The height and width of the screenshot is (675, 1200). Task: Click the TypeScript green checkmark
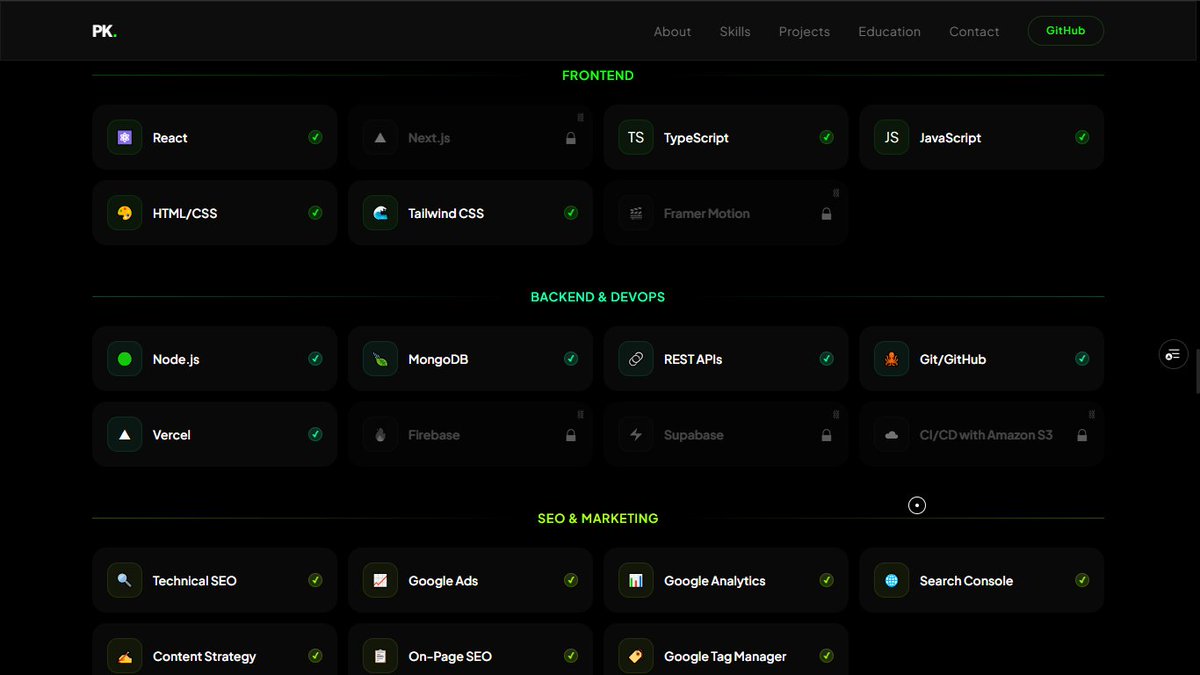[x=826, y=137]
